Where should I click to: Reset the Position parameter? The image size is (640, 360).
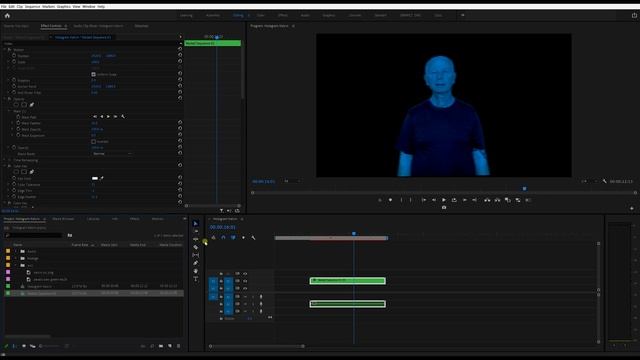point(180,56)
